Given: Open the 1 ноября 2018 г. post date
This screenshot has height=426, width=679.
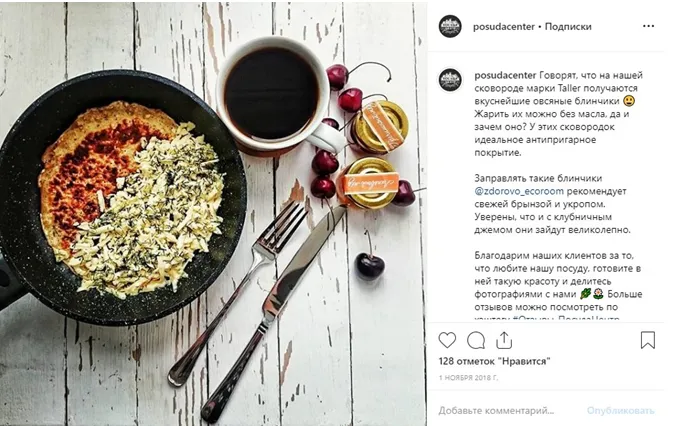Looking at the screenshot, I should (x=468, y=378).
